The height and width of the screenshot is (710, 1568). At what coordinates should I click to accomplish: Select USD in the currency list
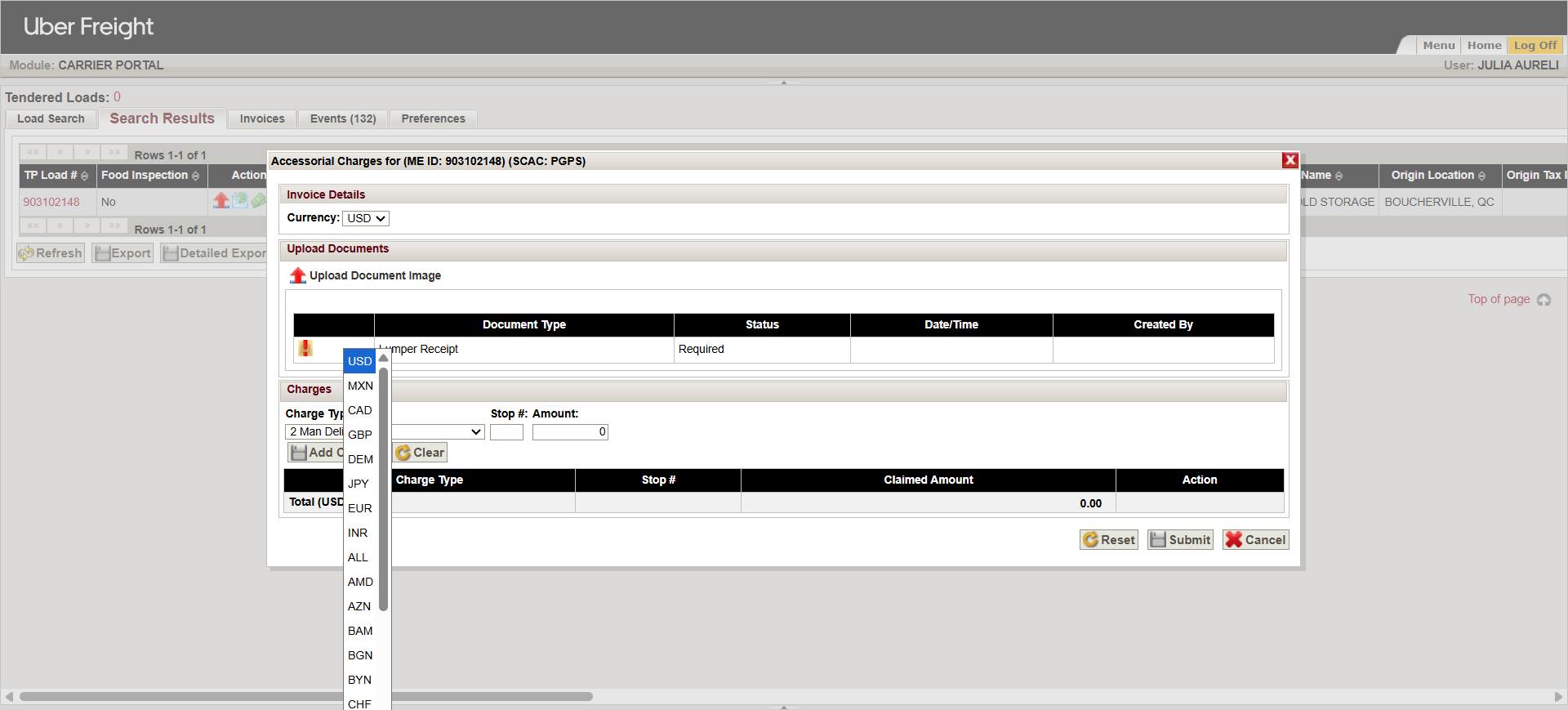pyautogui.click(x=359, y=361)
